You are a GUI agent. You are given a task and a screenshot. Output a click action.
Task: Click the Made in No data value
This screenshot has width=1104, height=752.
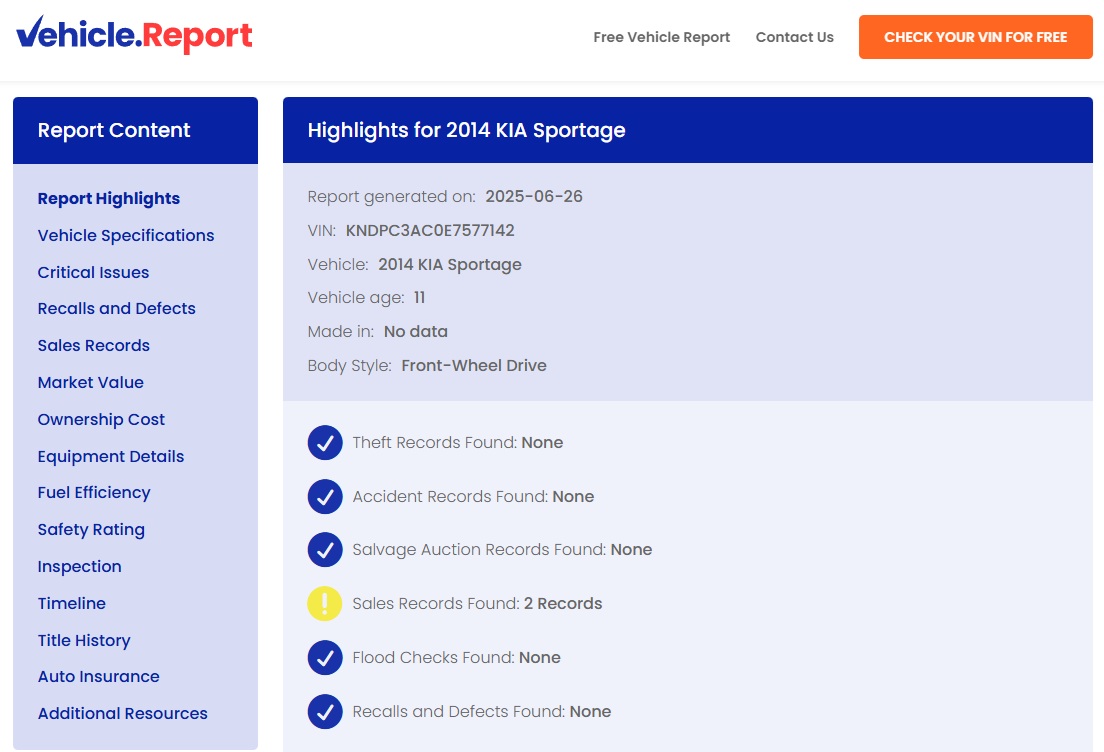(x=415, y=332)
